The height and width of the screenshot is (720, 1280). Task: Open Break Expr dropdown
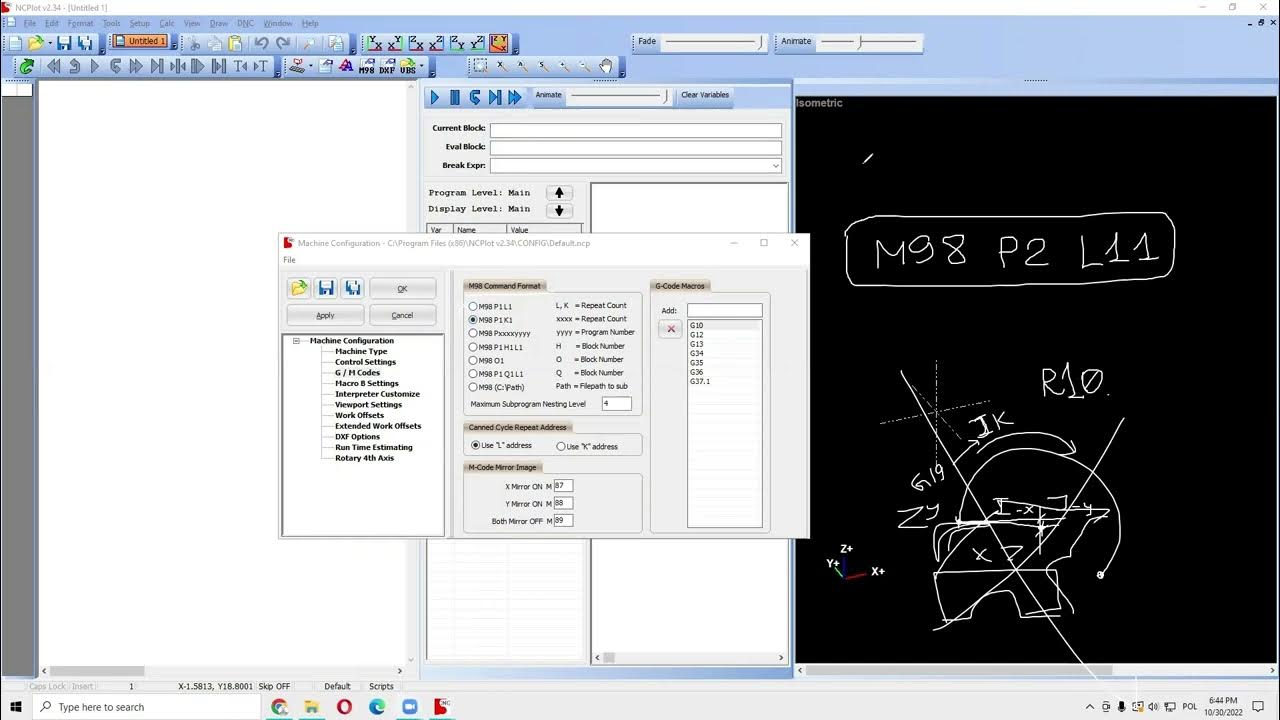(x=775, y=166)
